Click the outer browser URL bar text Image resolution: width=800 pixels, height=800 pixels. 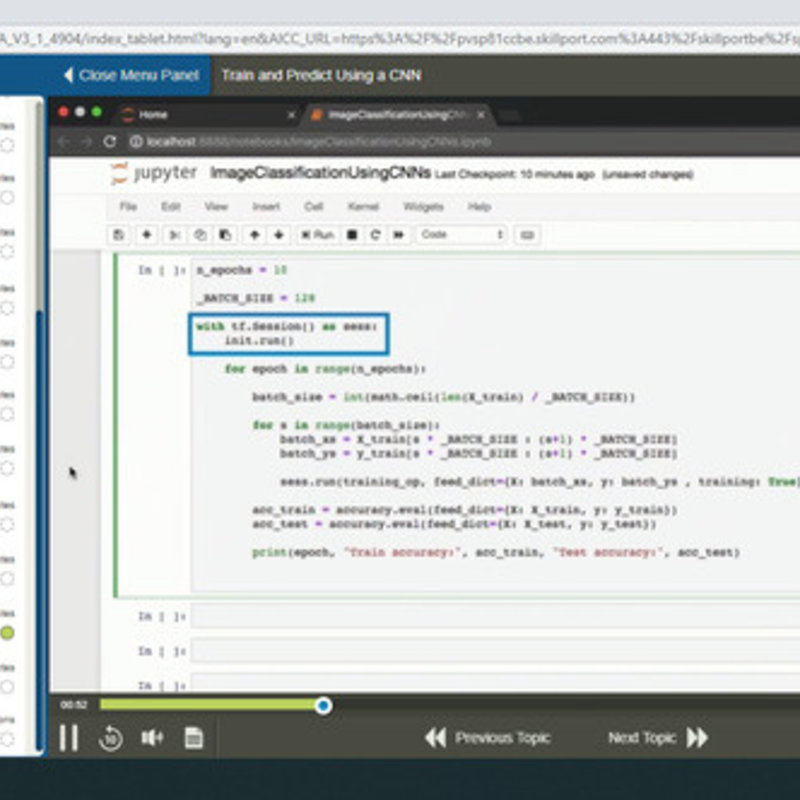[400, 39]
